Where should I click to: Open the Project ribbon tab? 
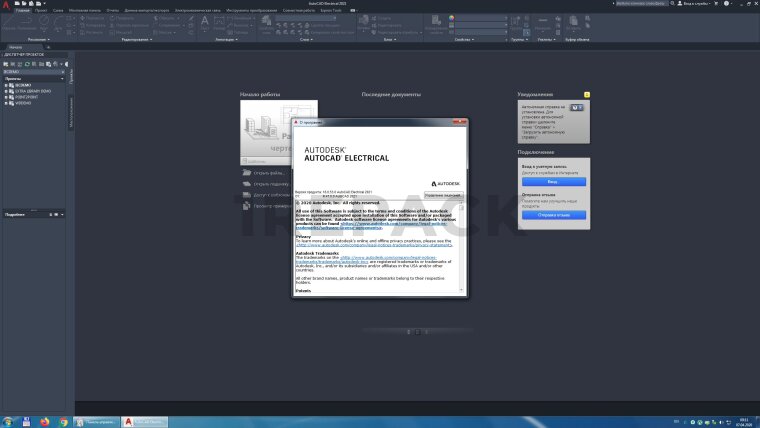(x=41, y=9)
